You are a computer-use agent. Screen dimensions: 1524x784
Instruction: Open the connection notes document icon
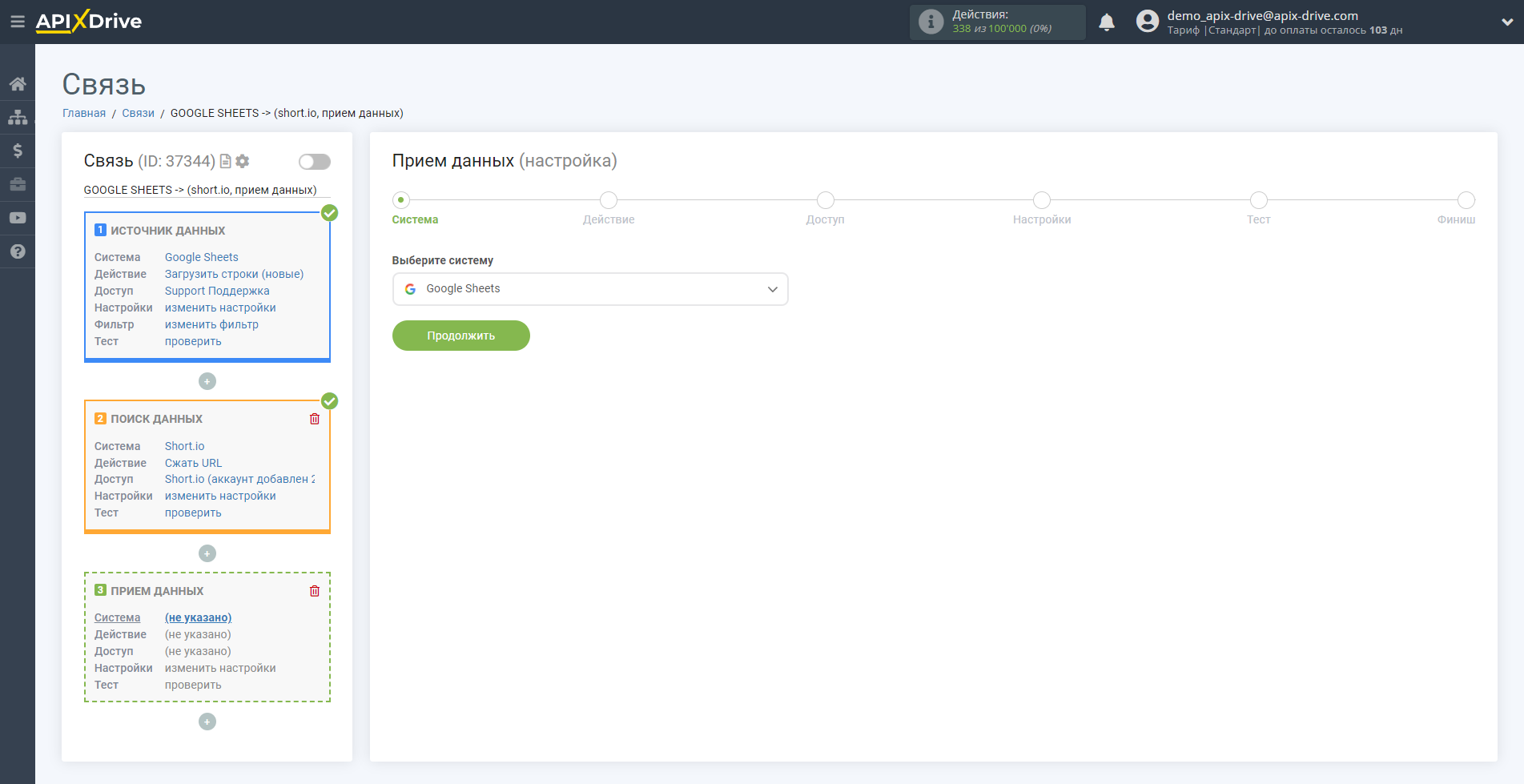pyautogui.click(x=226, y=162)
